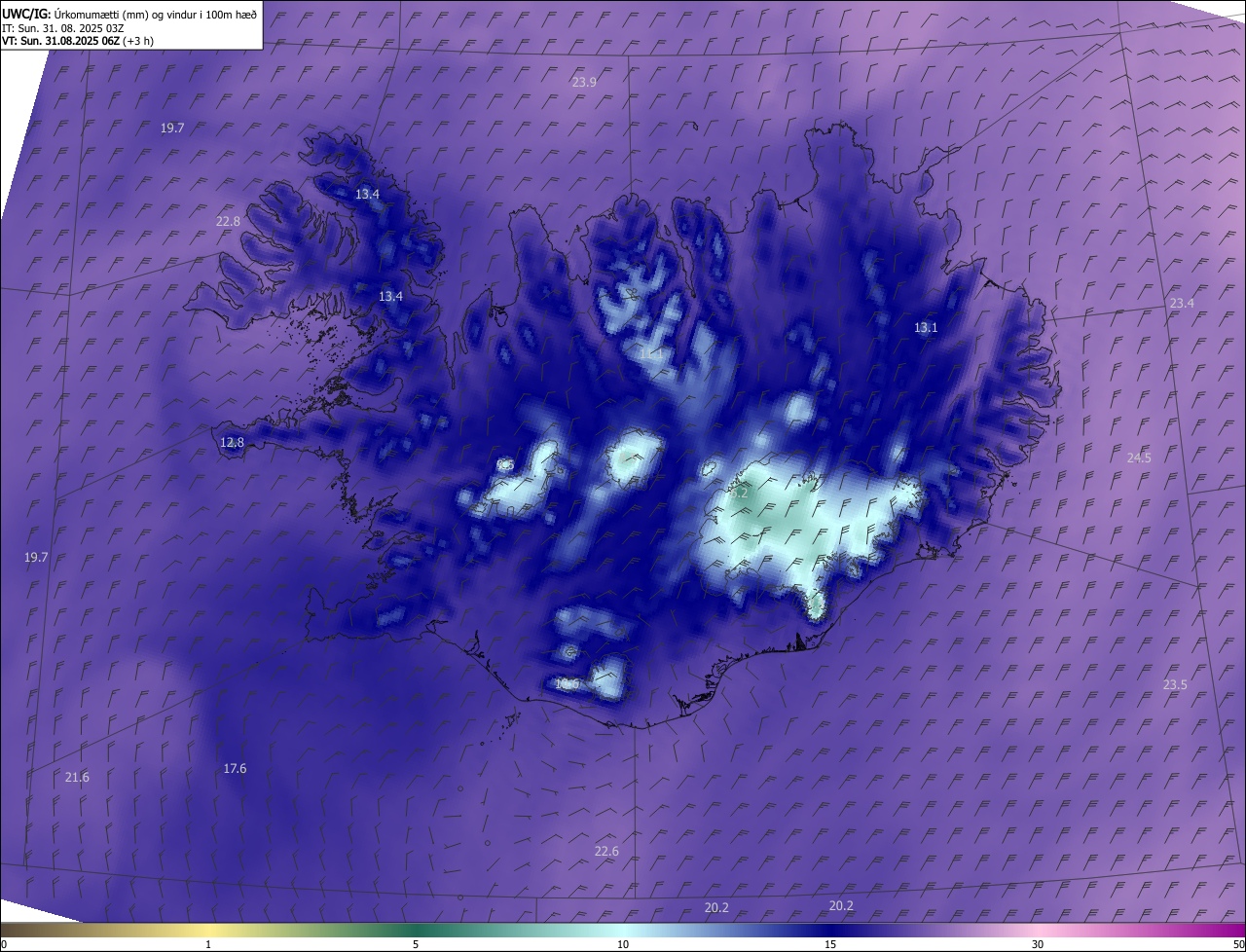Click the 12.8 value label
1246x952 pixels.
pyautogui.click(x=232, y=442)
